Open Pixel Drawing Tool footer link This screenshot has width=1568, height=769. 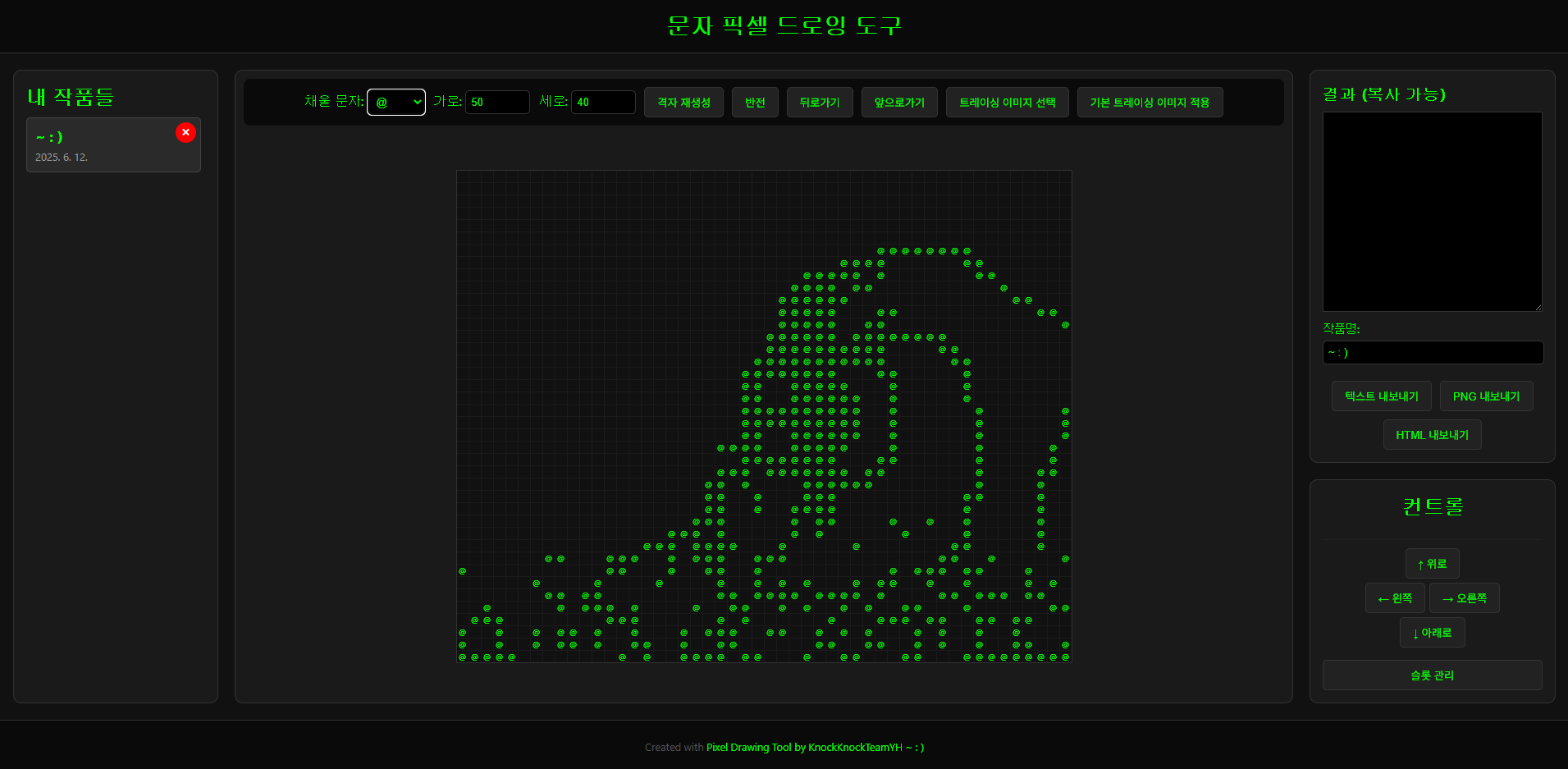pos(815,748)
